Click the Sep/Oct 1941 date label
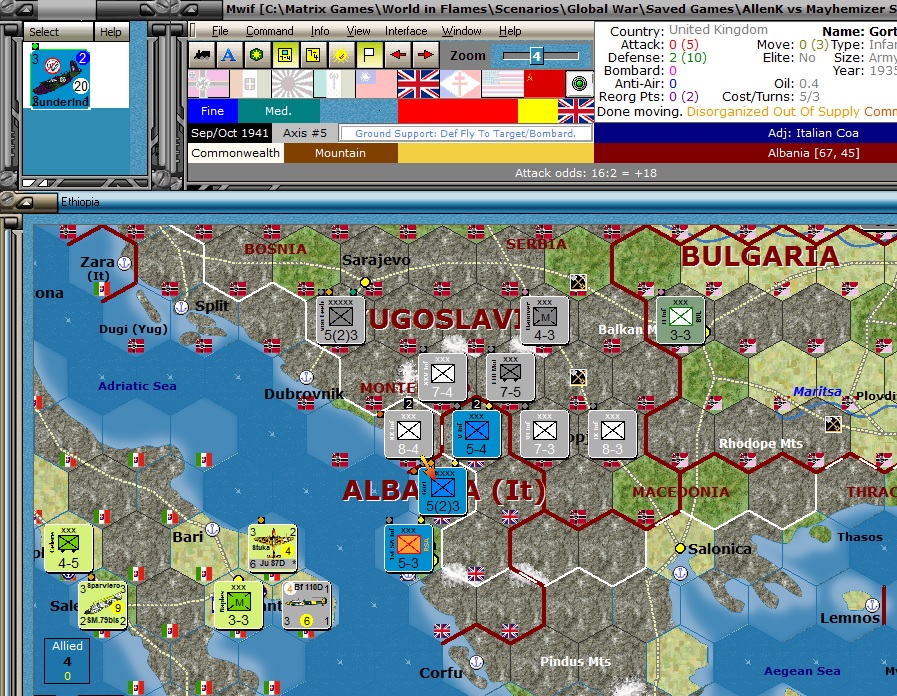897x696 pixels. [230, 133]
